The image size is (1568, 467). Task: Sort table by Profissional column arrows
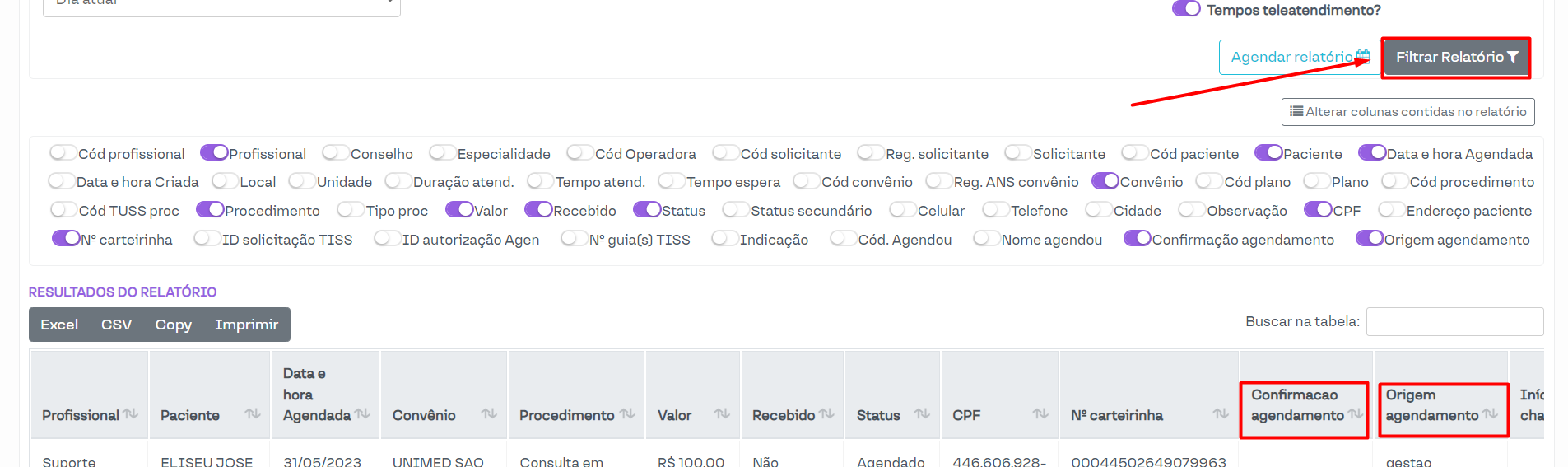click(x=130, y=414)
